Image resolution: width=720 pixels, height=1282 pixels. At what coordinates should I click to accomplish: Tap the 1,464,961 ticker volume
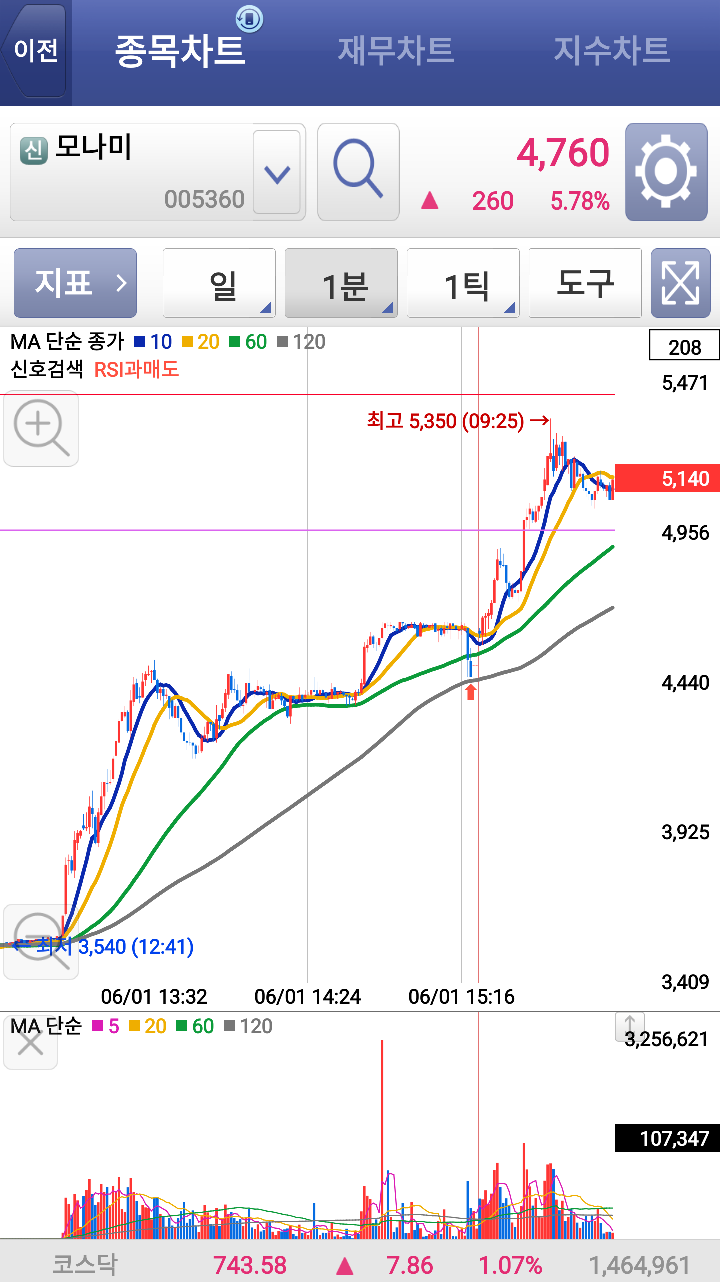click(x=640, y=1265)
